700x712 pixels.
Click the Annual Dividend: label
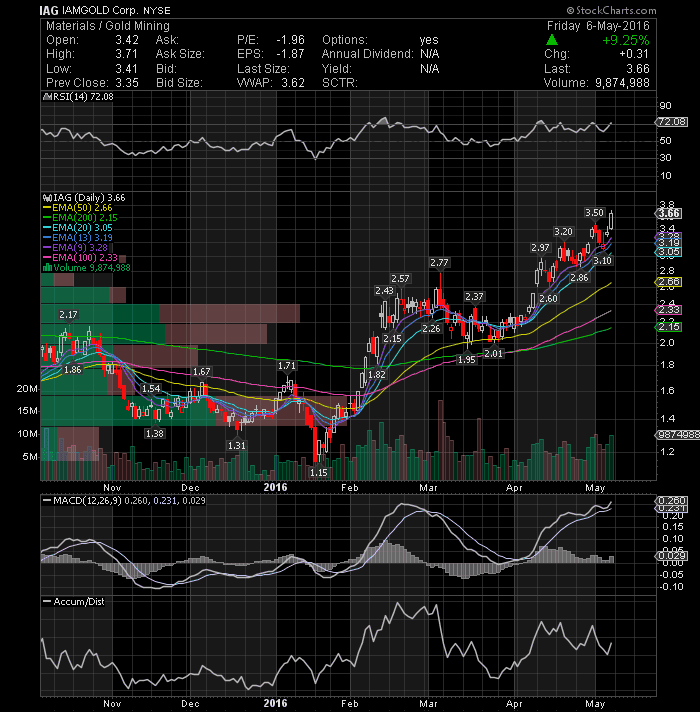click(x=368, y=54)
